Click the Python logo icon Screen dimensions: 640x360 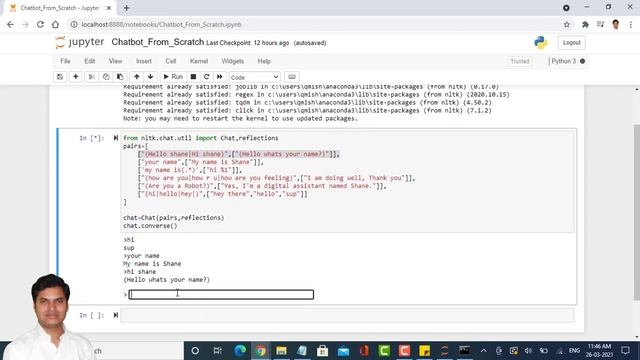pos(541,42)
